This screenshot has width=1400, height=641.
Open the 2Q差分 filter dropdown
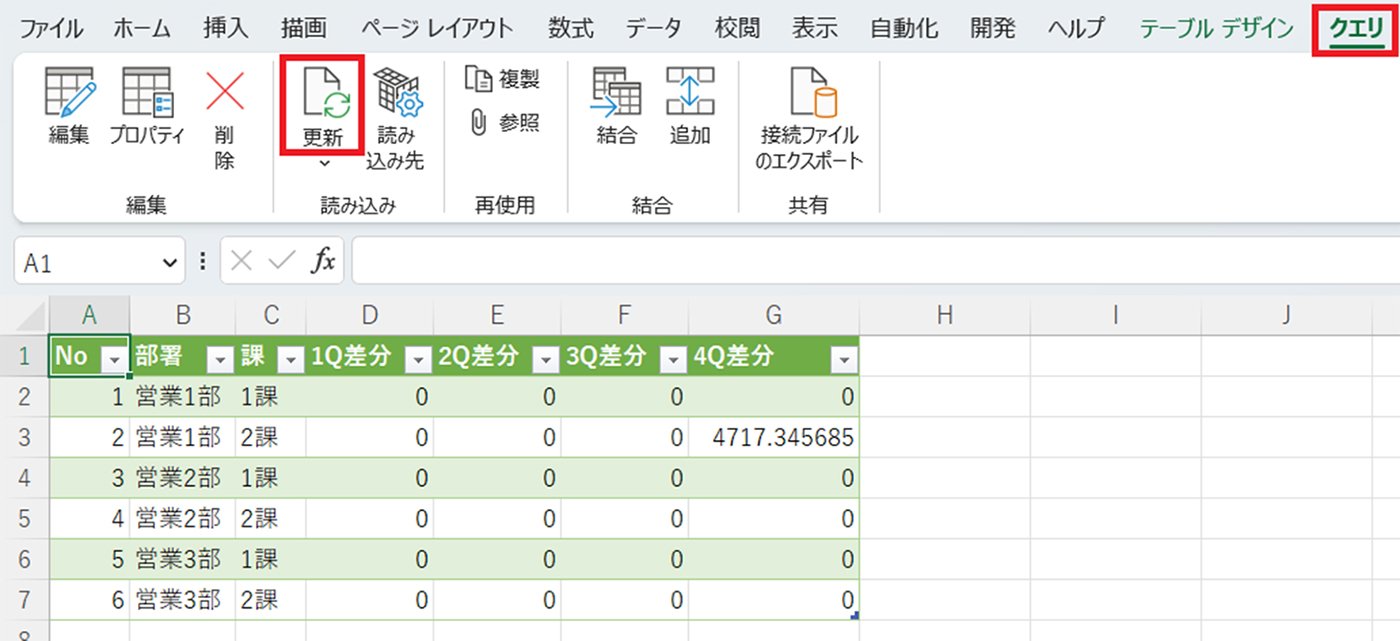click(547, 359)
